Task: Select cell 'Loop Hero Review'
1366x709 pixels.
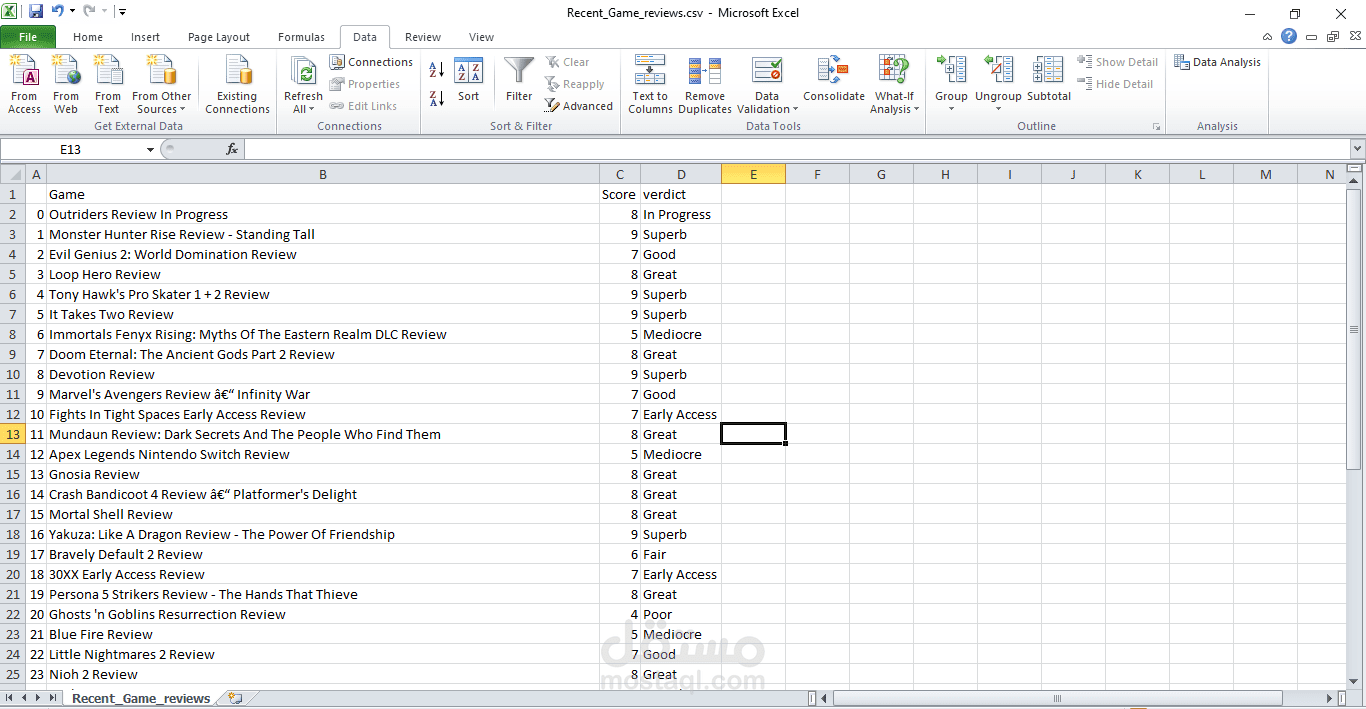Action: click(x=323, y=274)
